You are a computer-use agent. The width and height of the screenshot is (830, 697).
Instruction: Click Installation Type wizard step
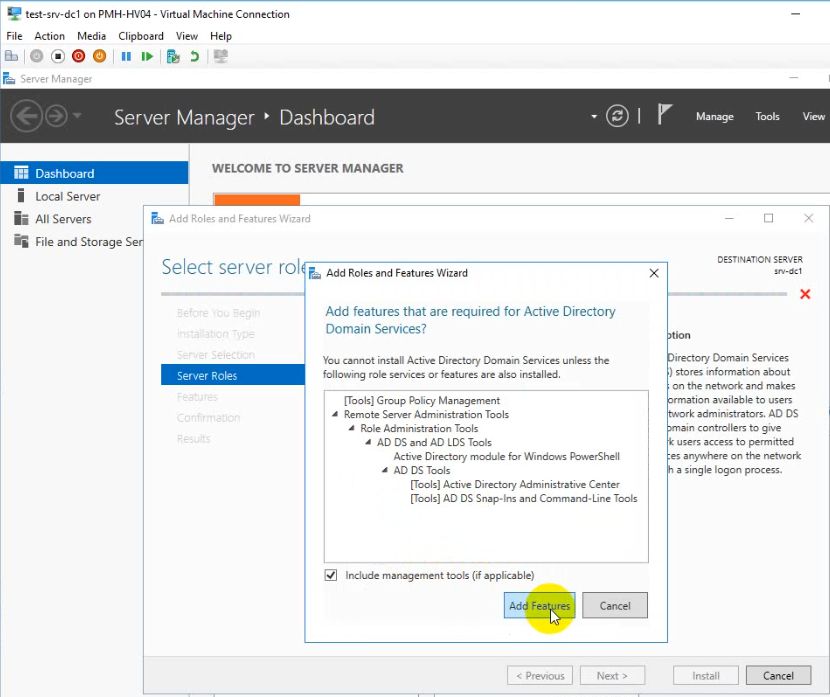[215, 334]
